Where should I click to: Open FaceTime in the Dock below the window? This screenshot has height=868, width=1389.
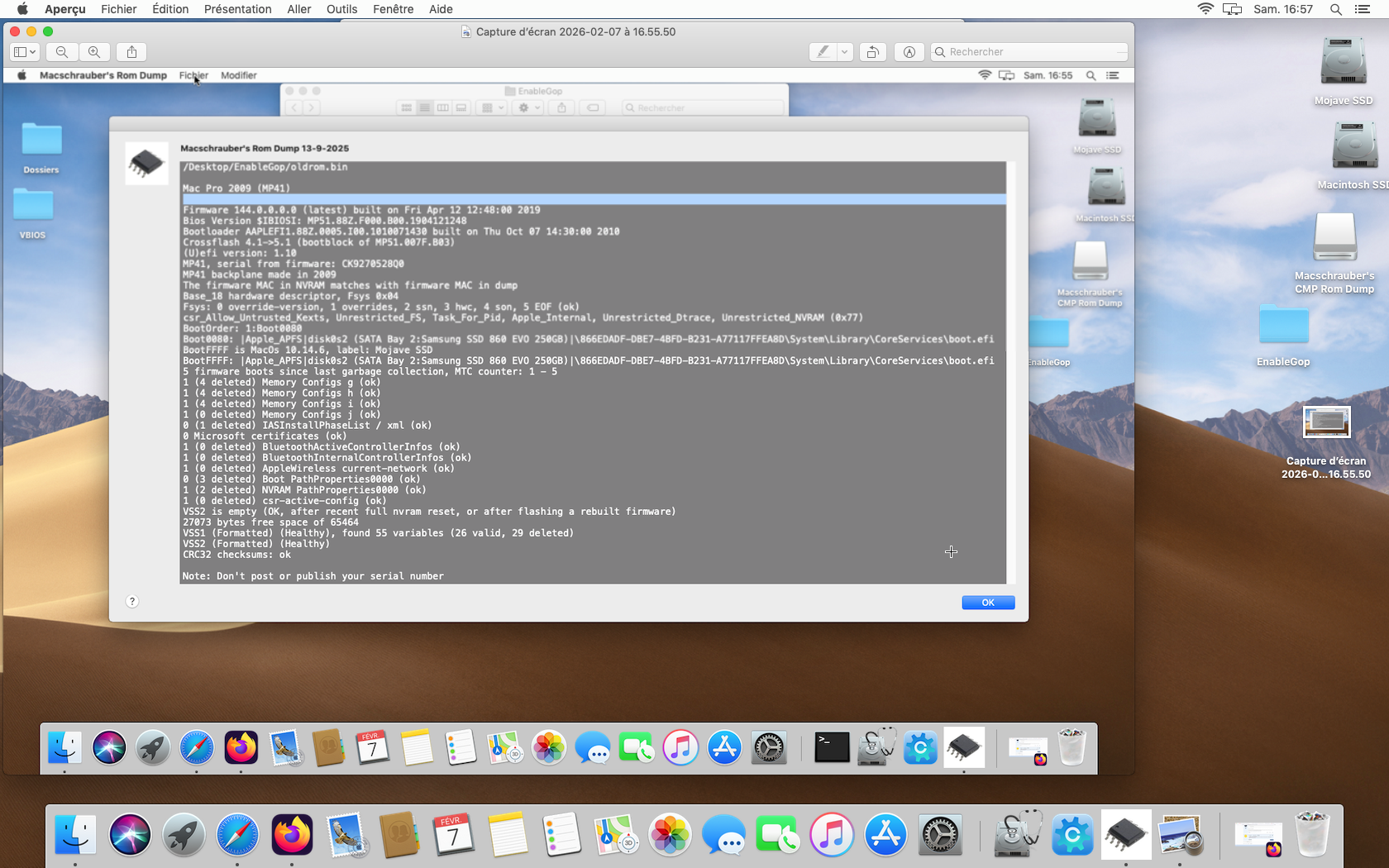click(x=777, y=834)
